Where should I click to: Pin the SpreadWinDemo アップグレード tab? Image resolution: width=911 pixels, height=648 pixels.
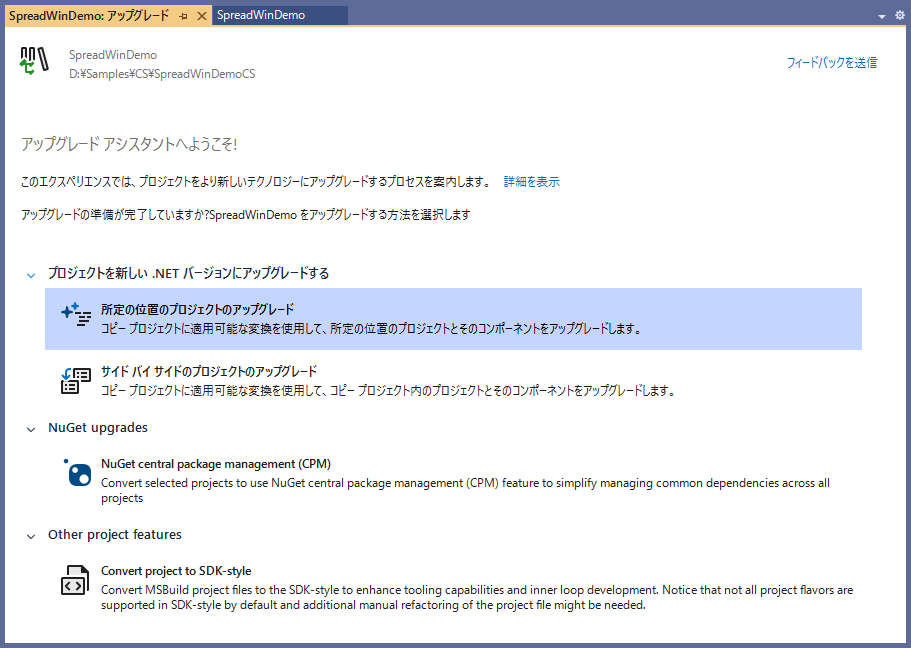pyautogui.click(x=184, y=16)
